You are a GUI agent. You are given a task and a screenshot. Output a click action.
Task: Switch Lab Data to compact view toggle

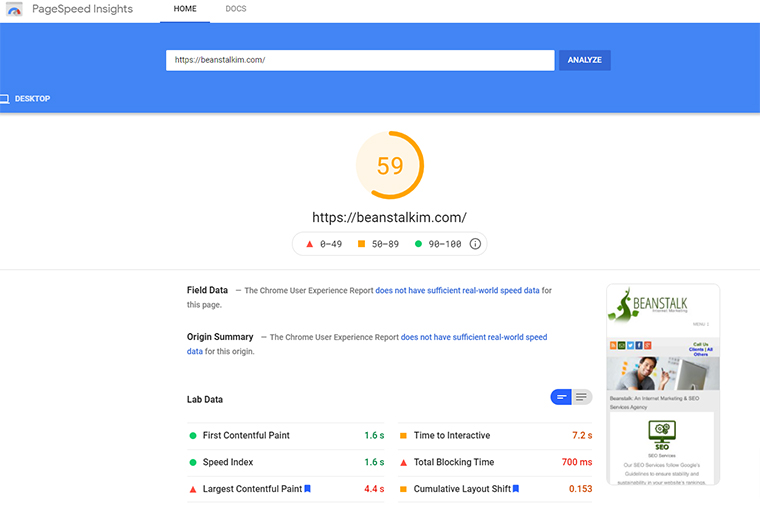561,397
